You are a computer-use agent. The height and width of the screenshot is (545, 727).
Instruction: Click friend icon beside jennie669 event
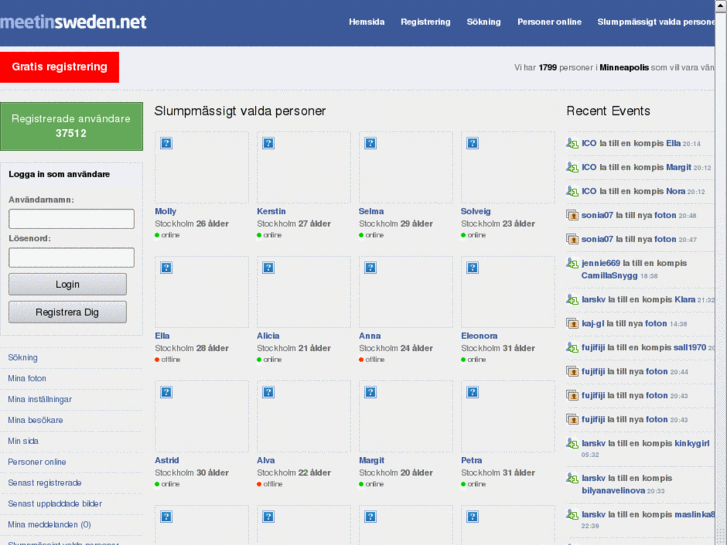573,263
